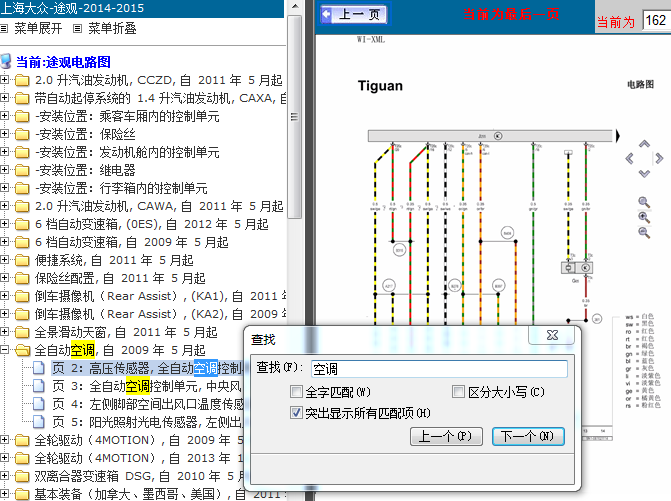Click folder icon of 倒车摄像机 (KA1)
Viewport: 671px width, 501px height.
tap(22, 296)
